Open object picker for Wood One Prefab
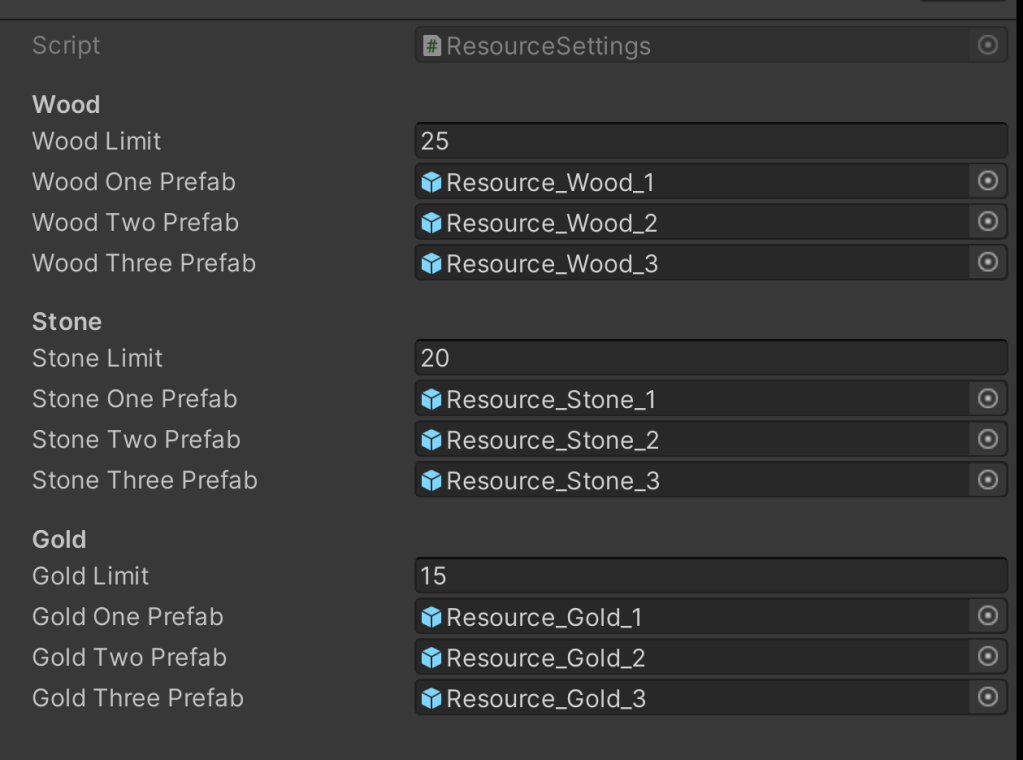Screen dimensions: 1023x760 coord(987,181)
